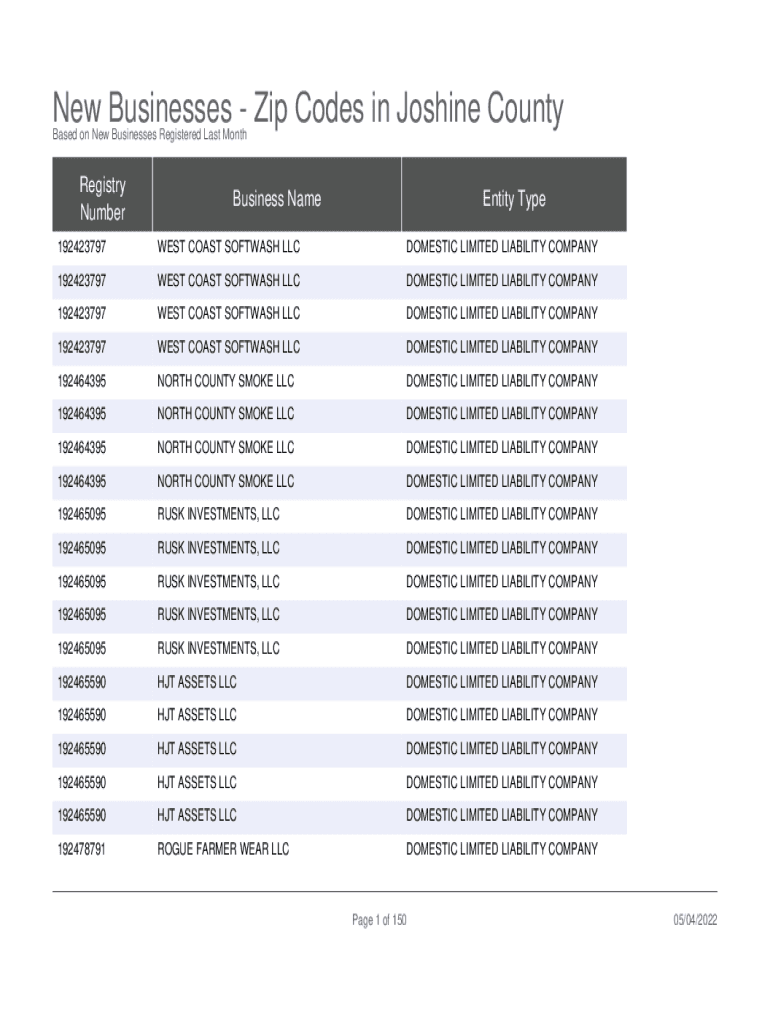Select the first RUSK INVESTMENTS, LLC entry
Screen dimensions: 770x1024
coord(218,514)
